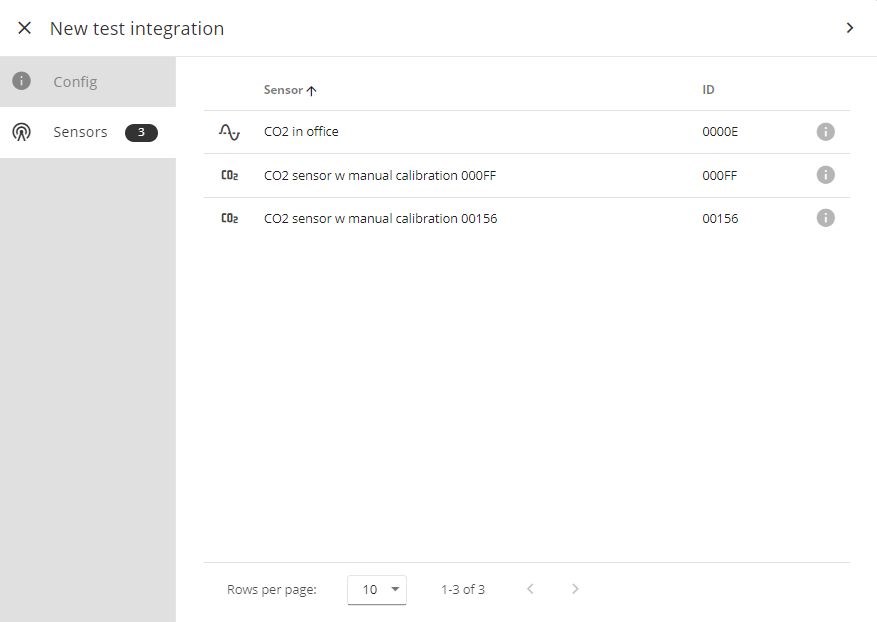Click the CO2 icon for sensor 00156

coord(229,219)
